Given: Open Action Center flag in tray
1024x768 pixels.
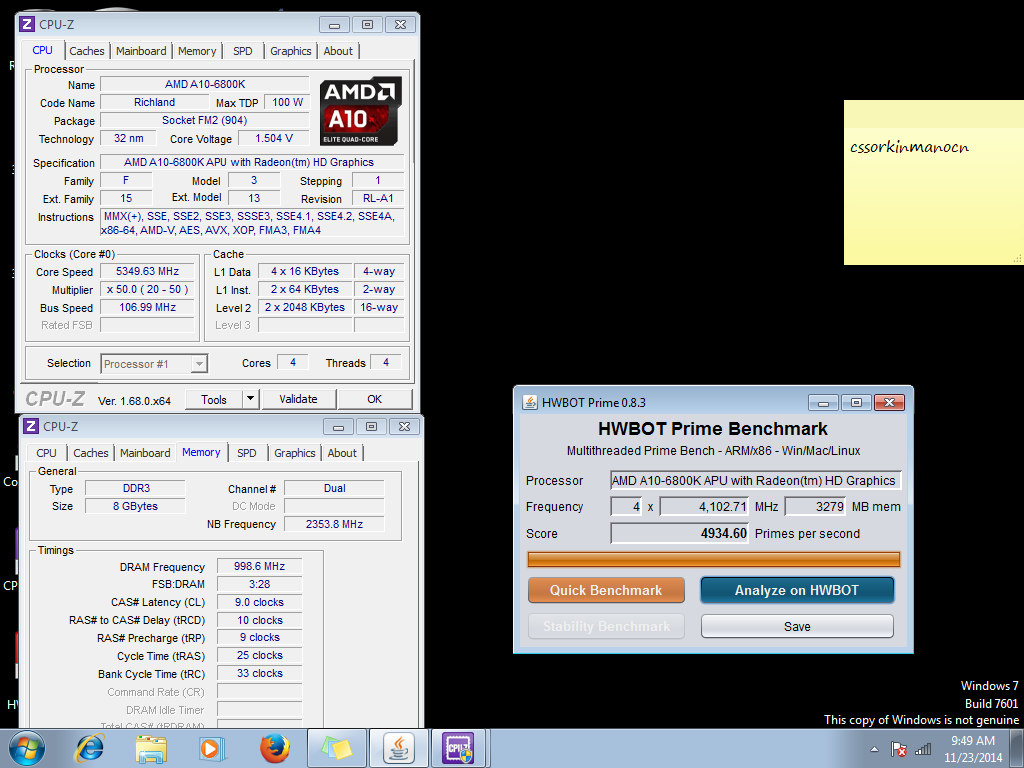Looking at the screenshot, I should pyautogui.click(x=899, y=749).
